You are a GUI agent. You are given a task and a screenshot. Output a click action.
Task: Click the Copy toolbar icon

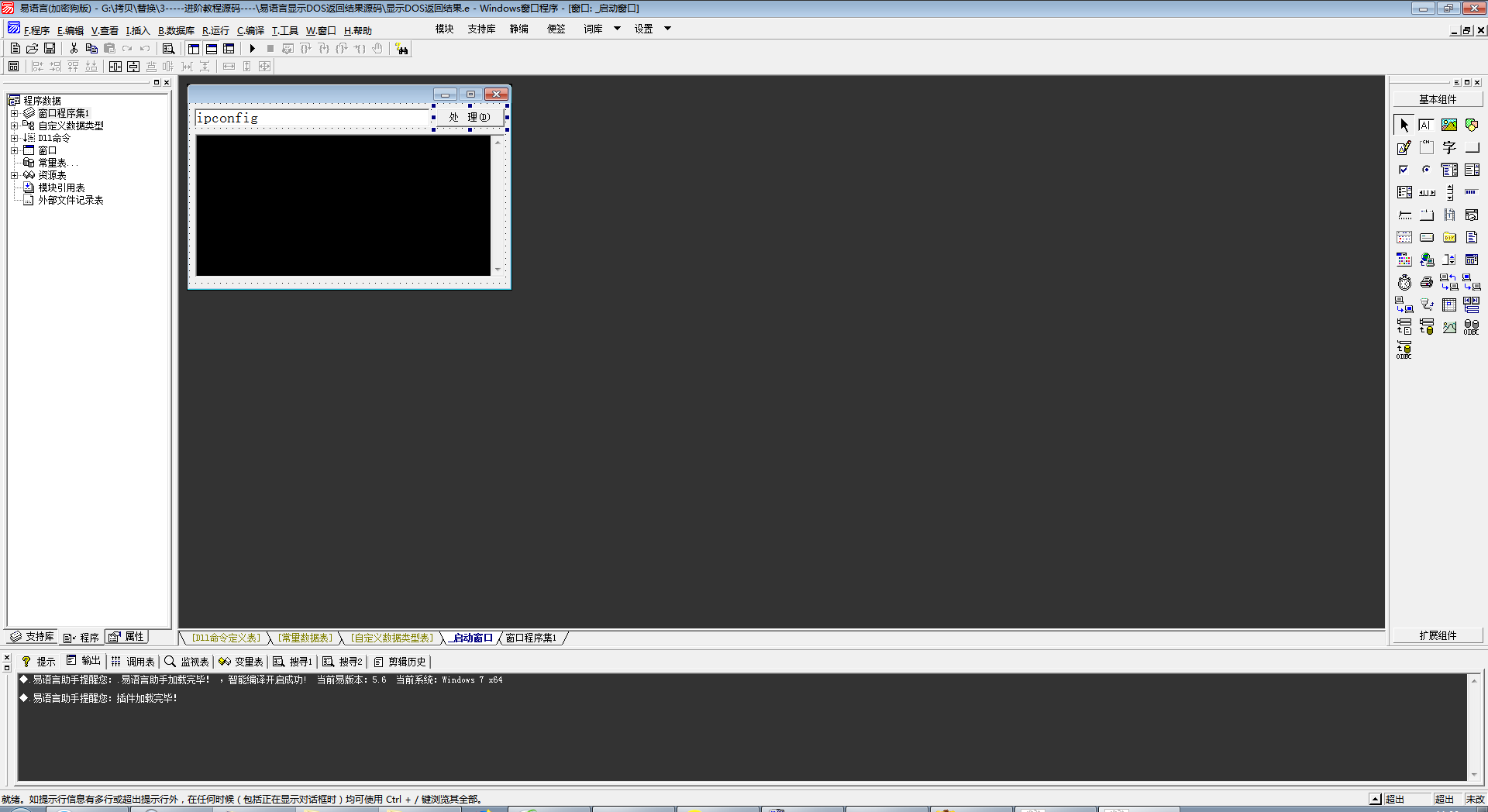point(91,49)
